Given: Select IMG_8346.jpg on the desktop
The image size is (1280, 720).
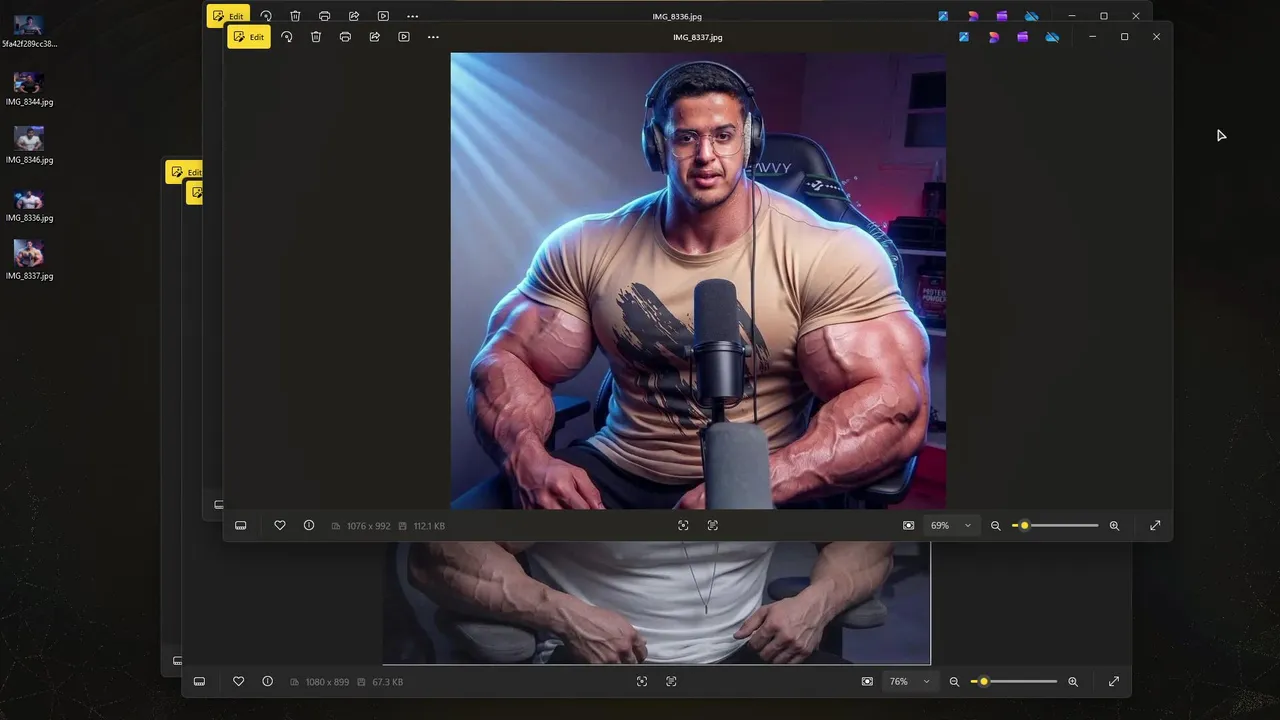Looking at the screenshot, I should click(x=29, y=147).
